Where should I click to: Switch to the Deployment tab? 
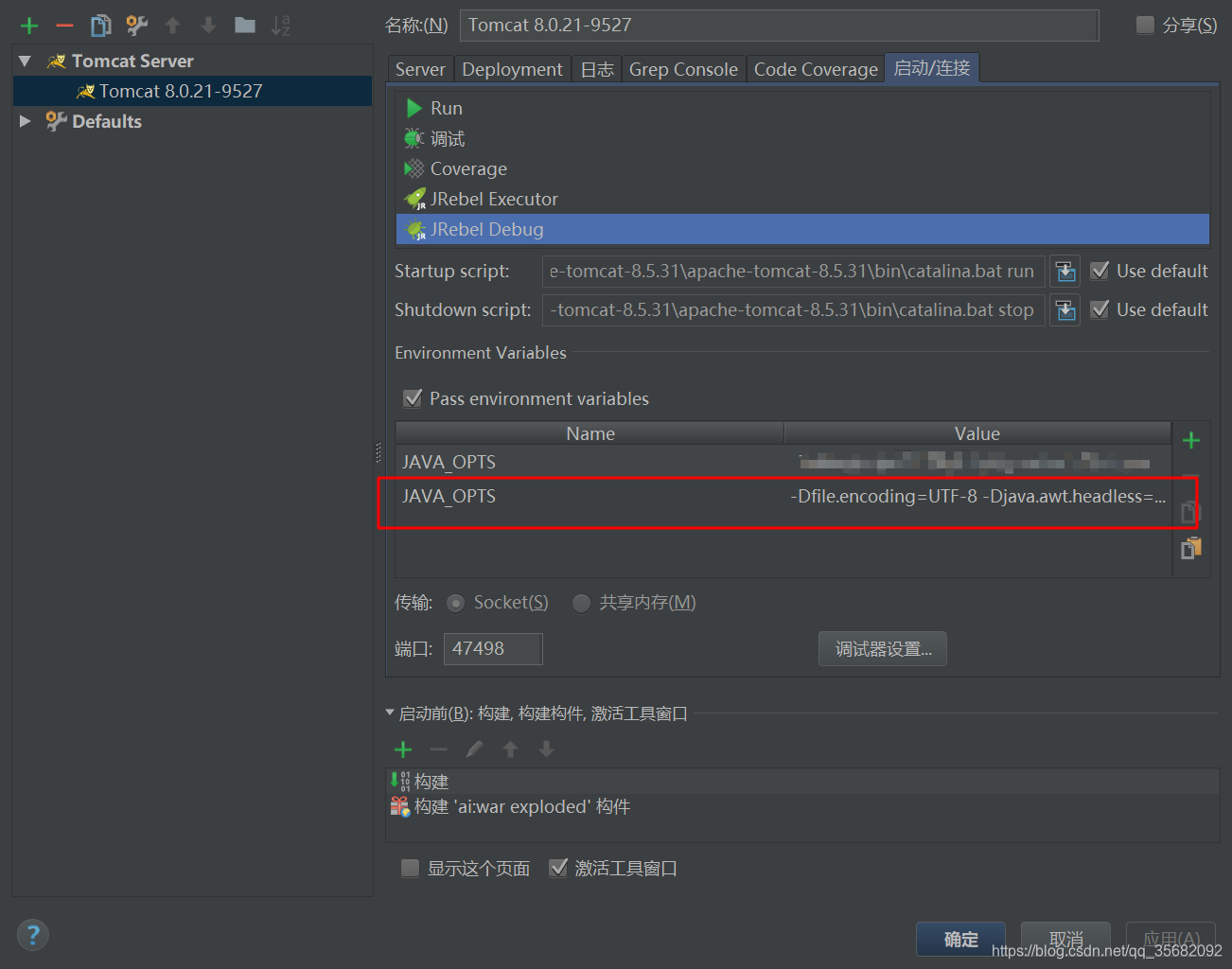click(x=512, y=69)
